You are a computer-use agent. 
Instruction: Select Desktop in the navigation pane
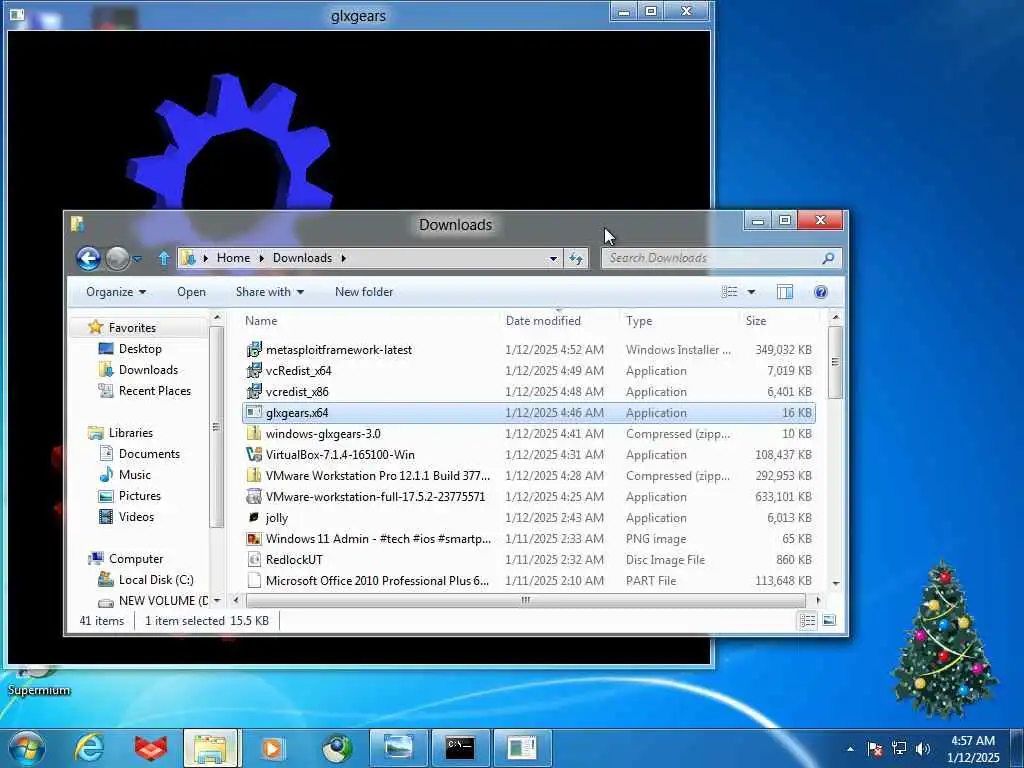coord(140,349)
